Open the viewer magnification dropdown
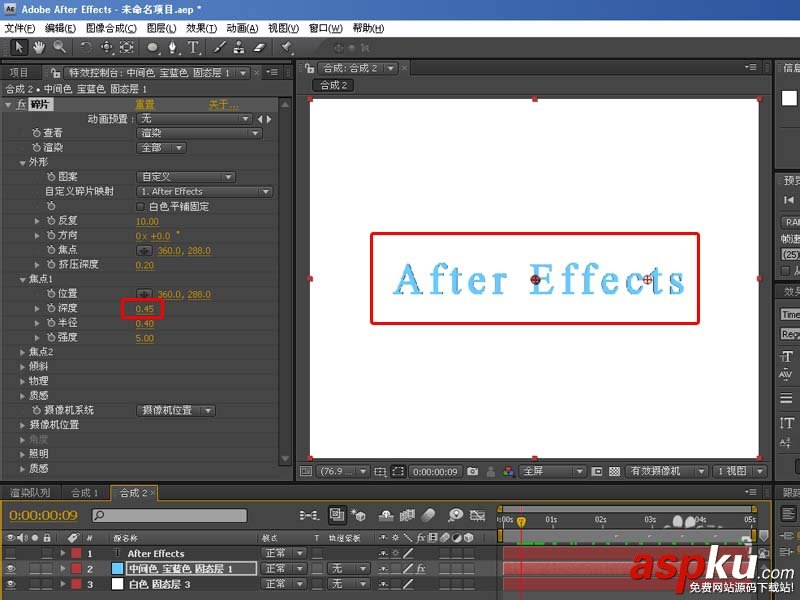This screenshot has width=800, height=600. pyautogui.click(x=342, y=471)
